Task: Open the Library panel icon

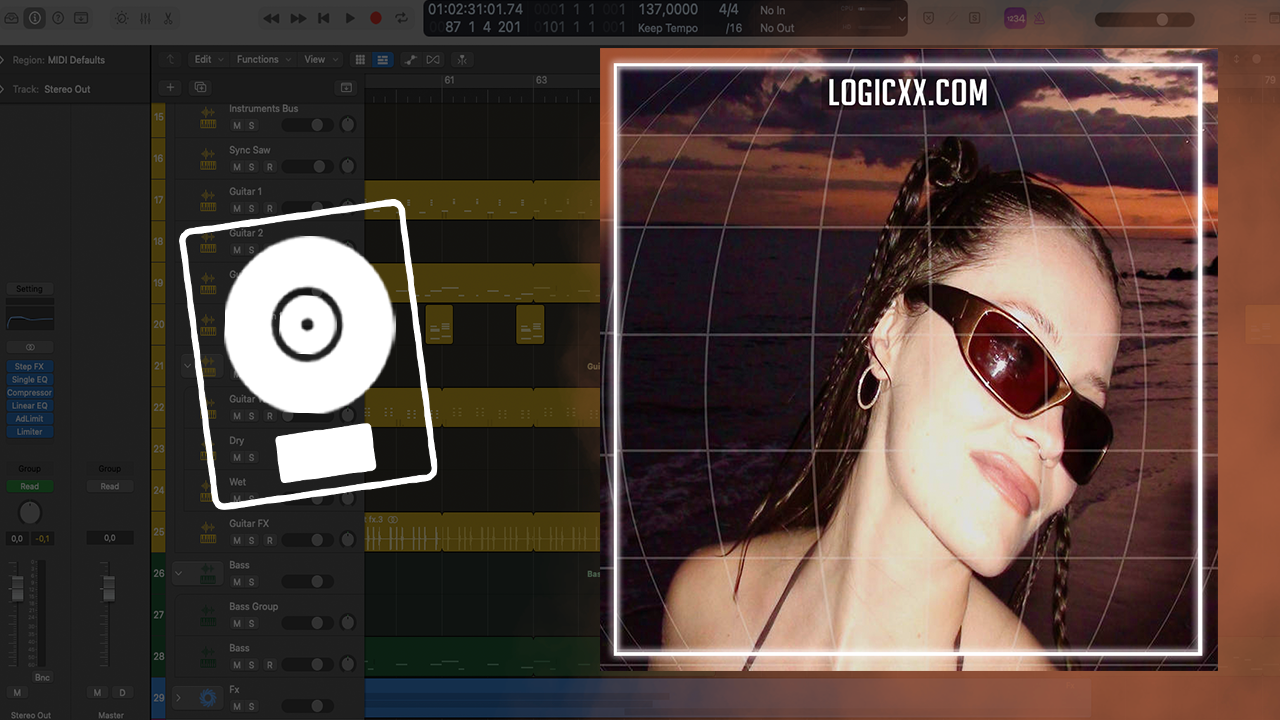Action: pos(10,18)
